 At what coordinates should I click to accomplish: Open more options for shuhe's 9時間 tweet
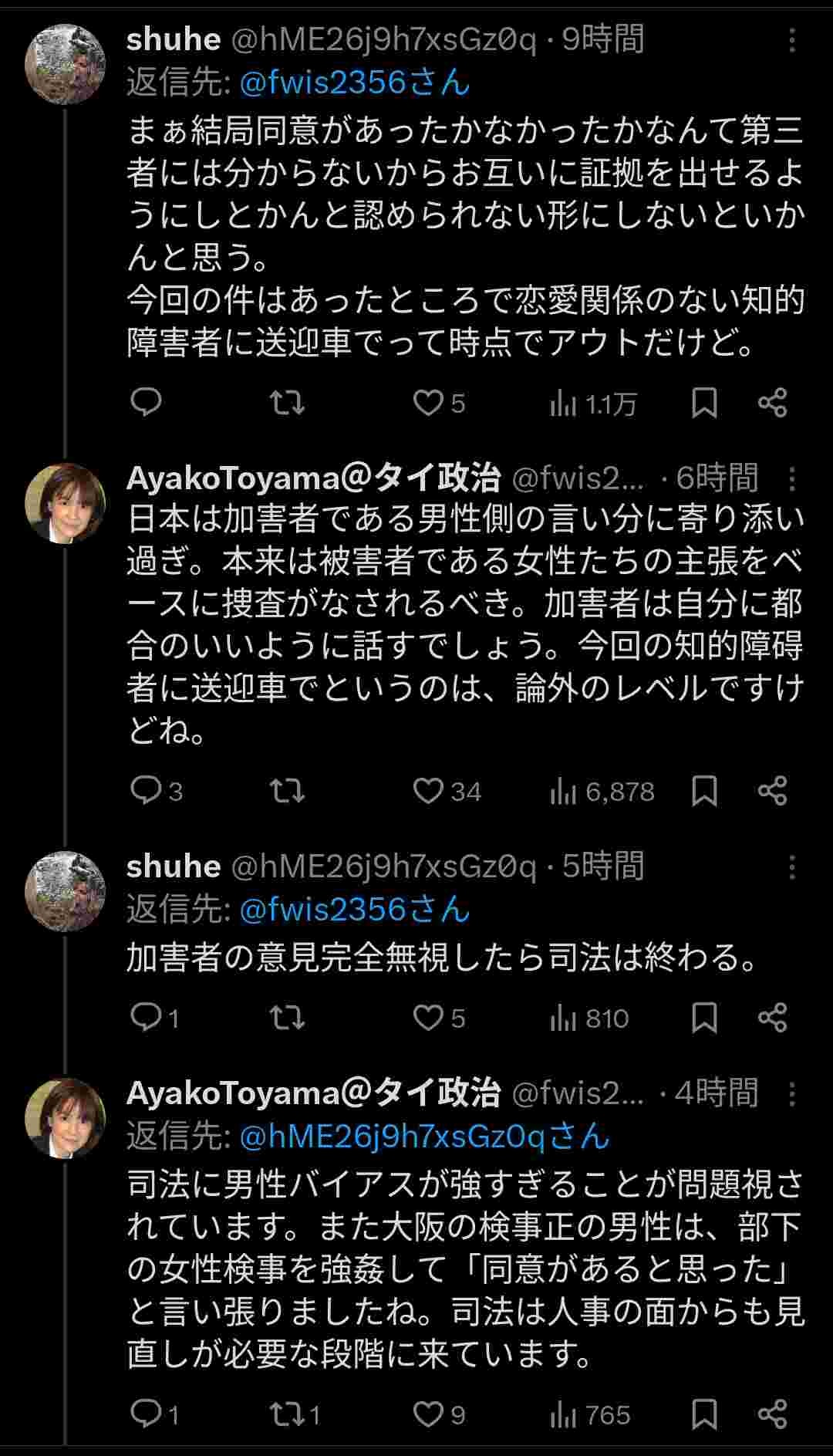792,41
